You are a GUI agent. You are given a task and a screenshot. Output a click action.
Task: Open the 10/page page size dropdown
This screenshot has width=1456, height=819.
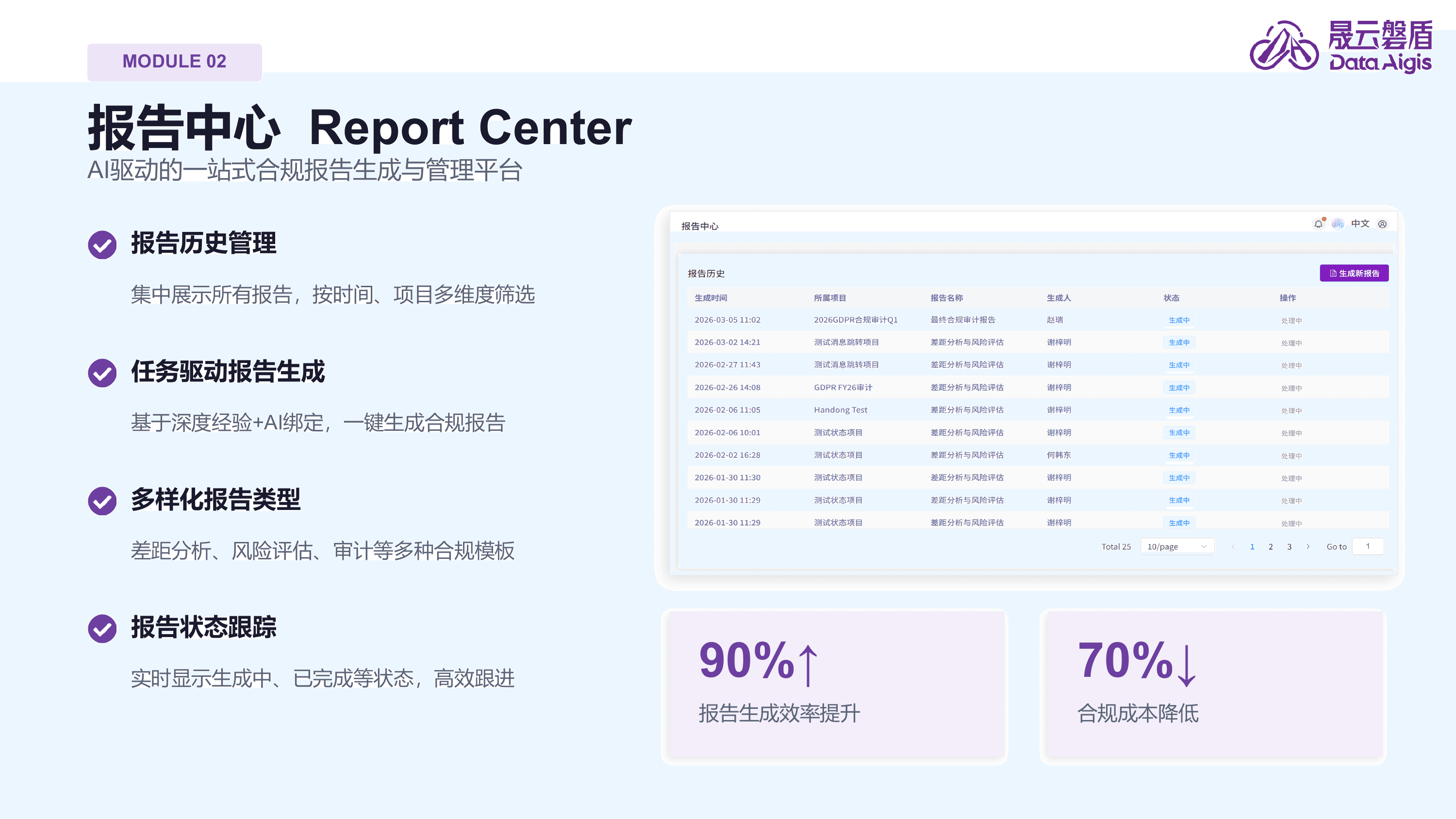tap(1177, 546)
